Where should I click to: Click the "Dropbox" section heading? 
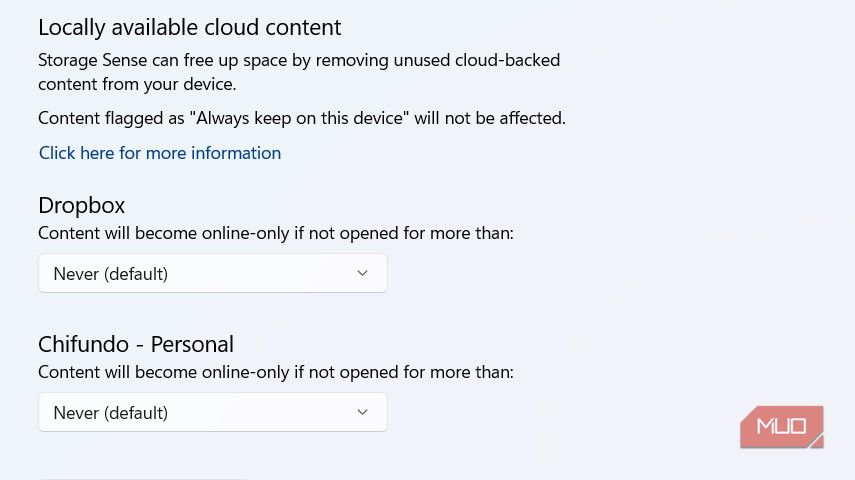[x=82, y=205]
